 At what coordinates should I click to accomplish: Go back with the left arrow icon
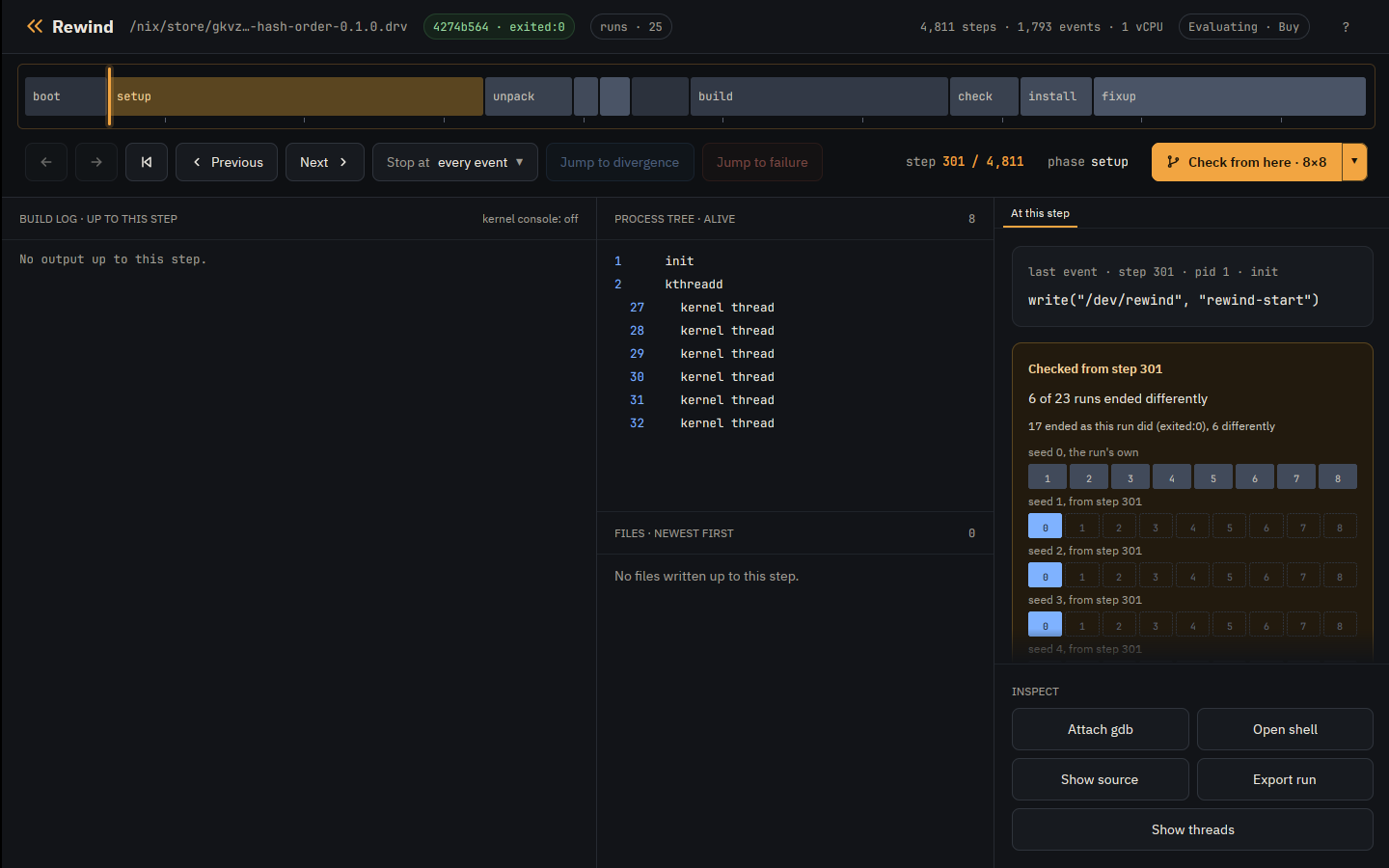(46, 162)
